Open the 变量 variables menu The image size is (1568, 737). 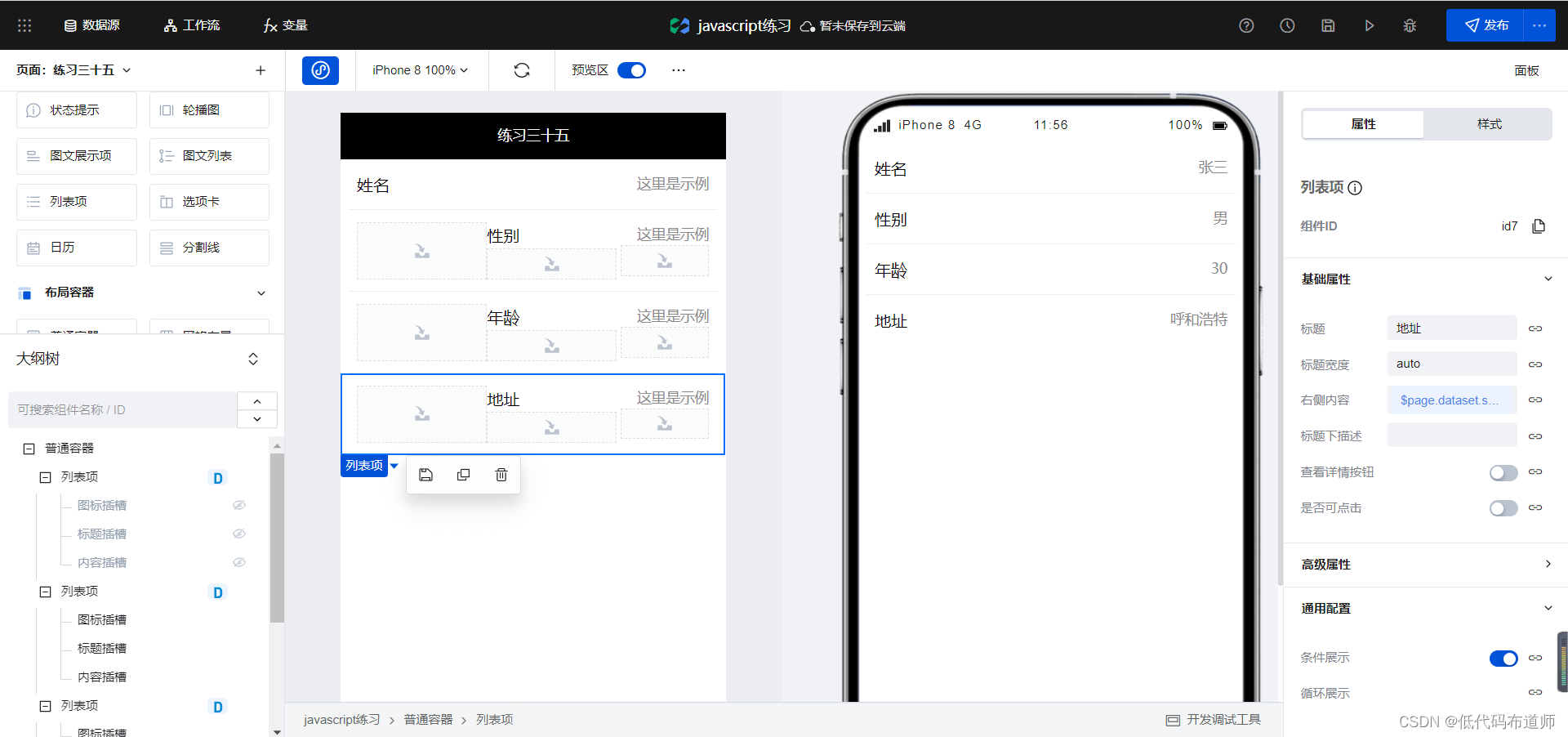(286, 25)
